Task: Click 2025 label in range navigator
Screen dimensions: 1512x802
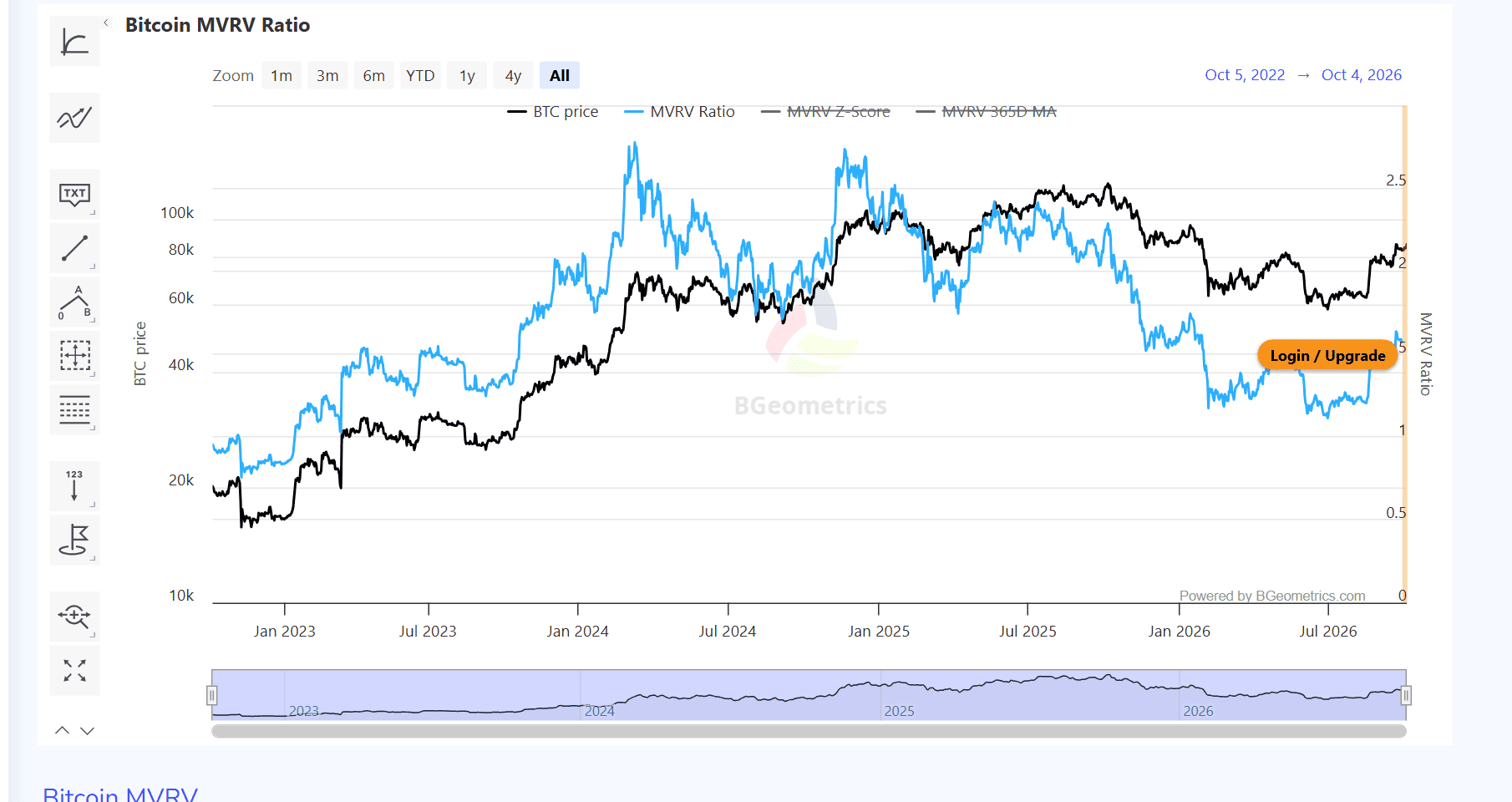Action: coord(899,711)
